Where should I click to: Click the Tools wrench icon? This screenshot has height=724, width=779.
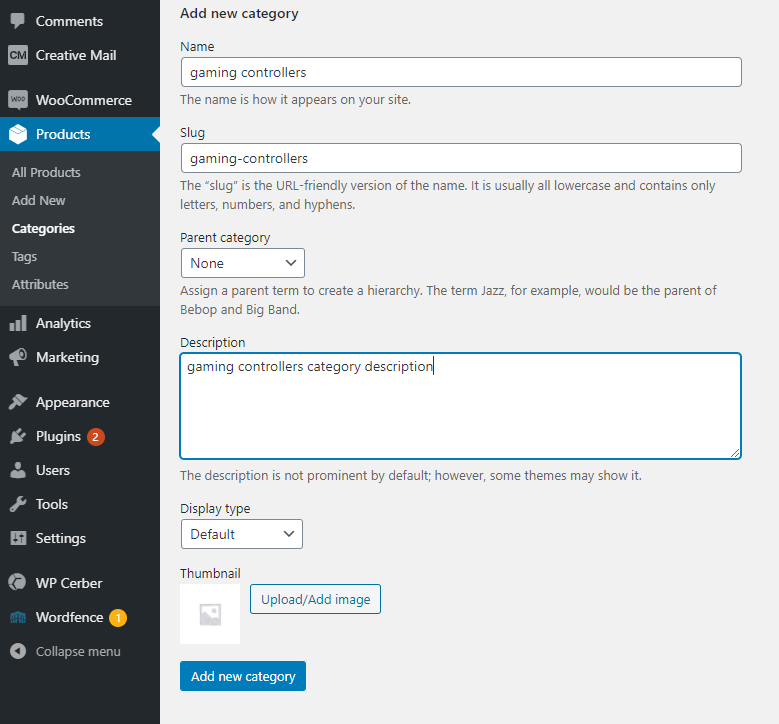click(x=18, y=504)
